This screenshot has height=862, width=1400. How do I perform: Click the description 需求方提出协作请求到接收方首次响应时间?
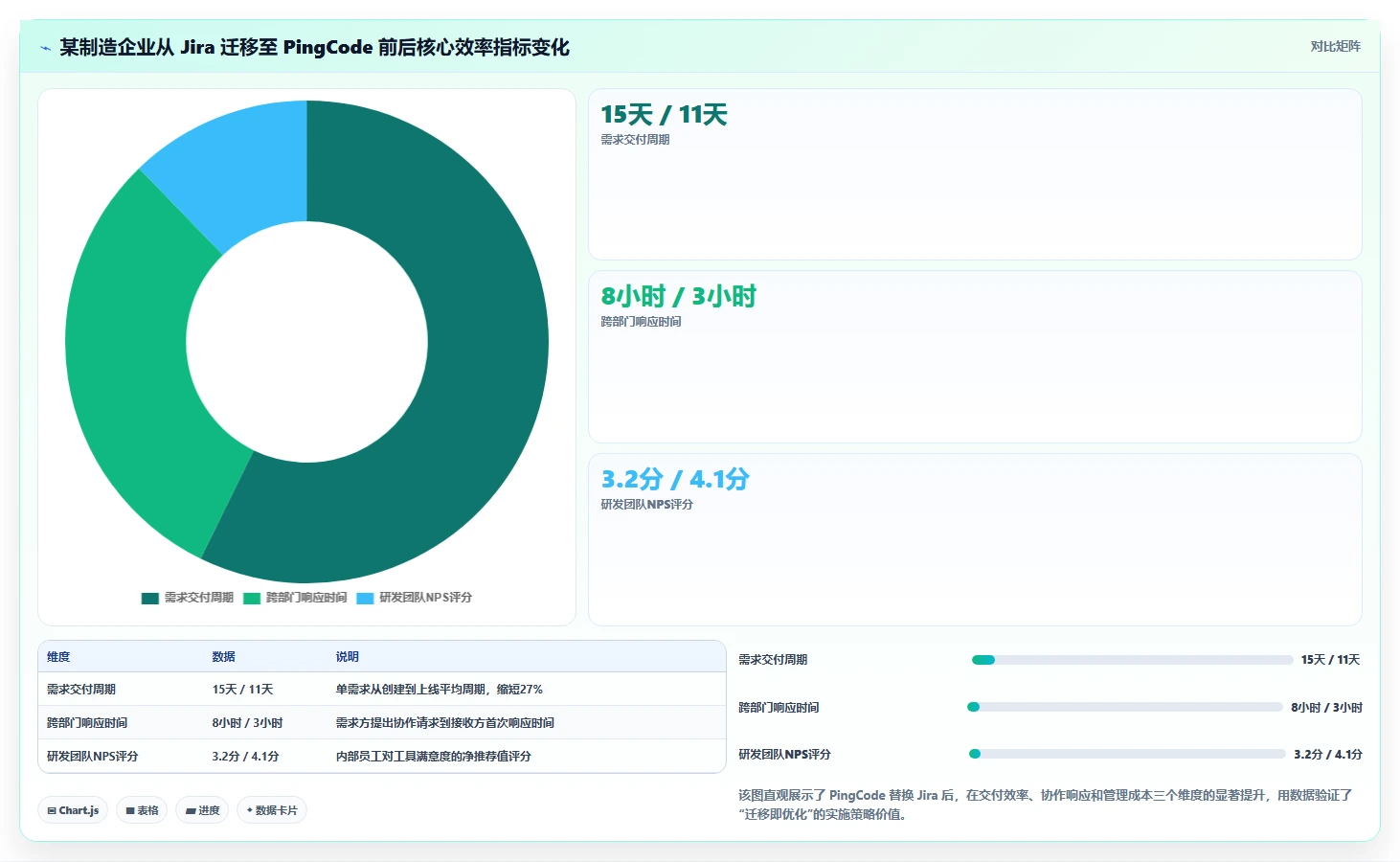pyautogui.click(x=445, y=723)
